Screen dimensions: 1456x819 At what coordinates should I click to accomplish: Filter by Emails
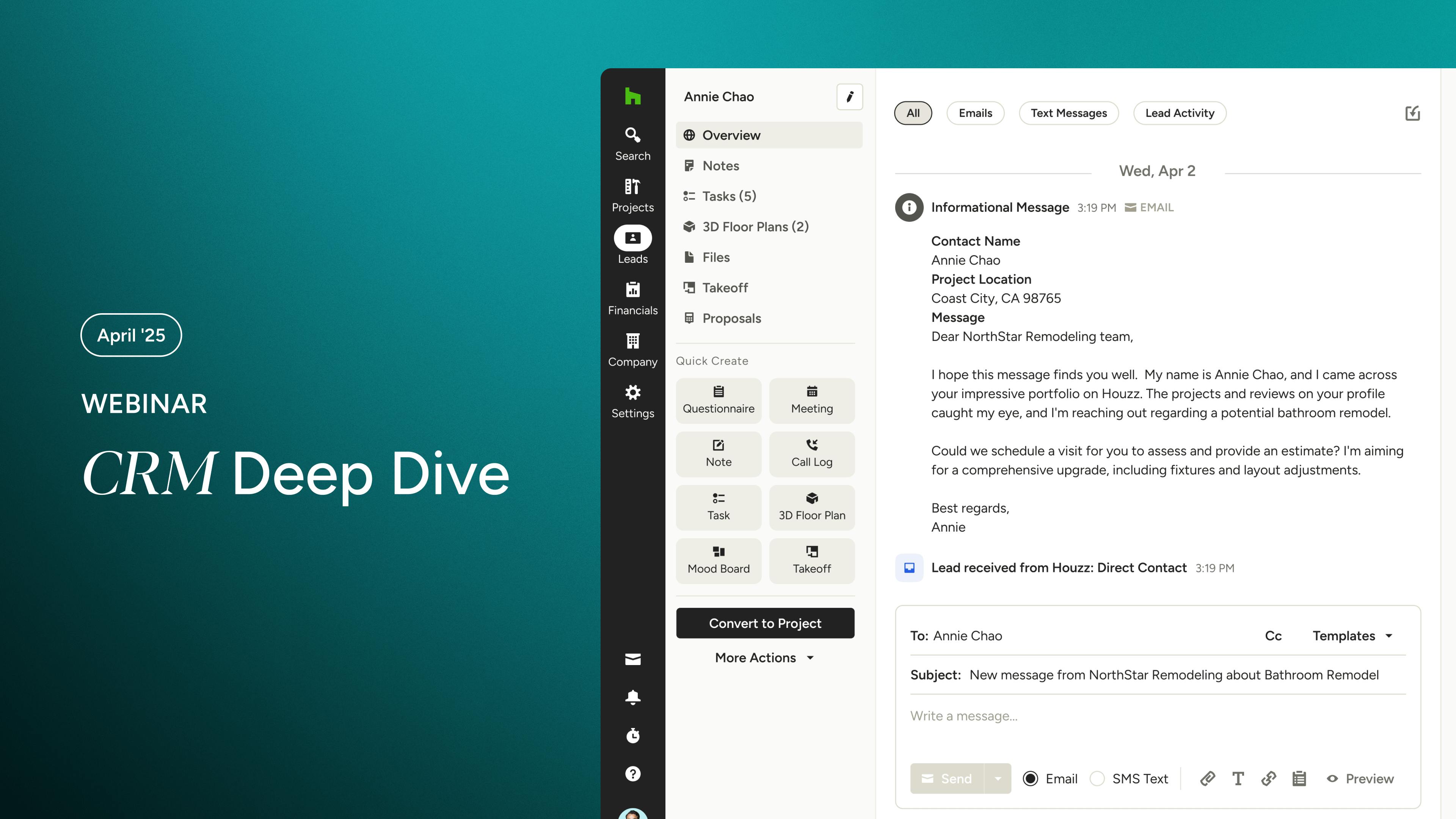pos(975,113)
